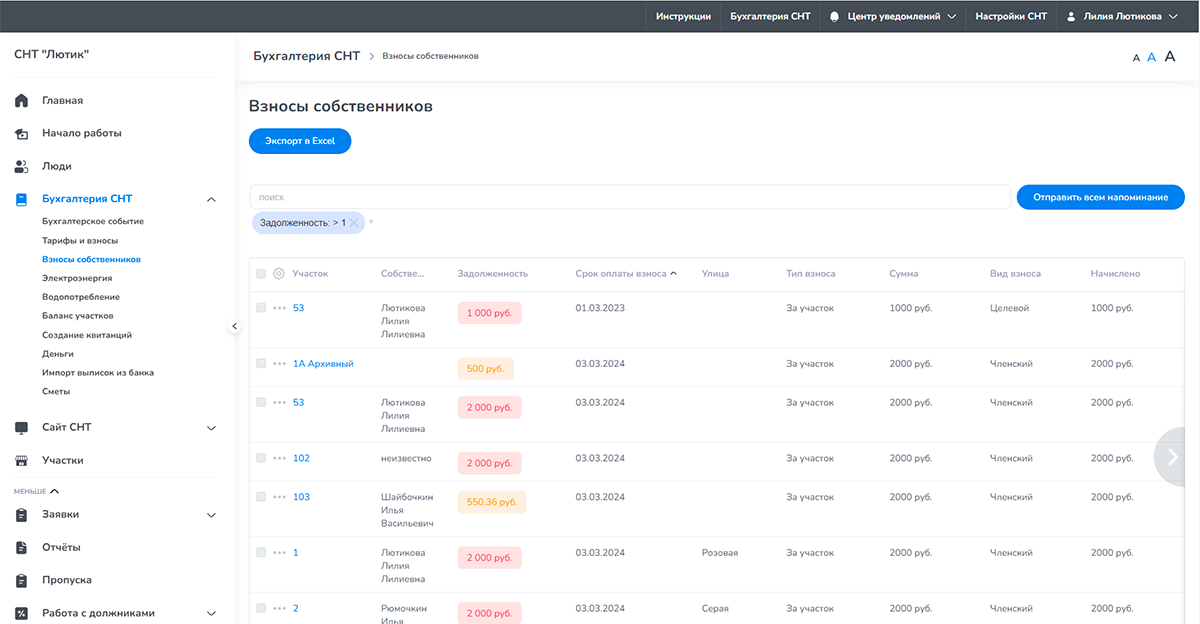Screen dimensions: 1200x624
Task: Open table column settings gear icon
Action: coord(279,273)
